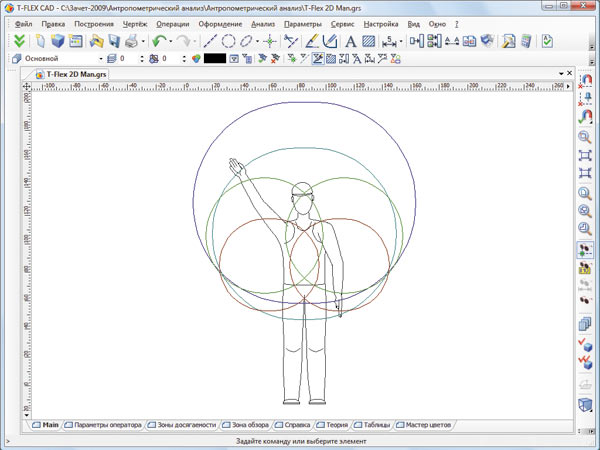The height and width of the screenshot is (450, 600).
Task: Toggle the pin snap icon
Action: pyautogui.click(x=585, y=99)
